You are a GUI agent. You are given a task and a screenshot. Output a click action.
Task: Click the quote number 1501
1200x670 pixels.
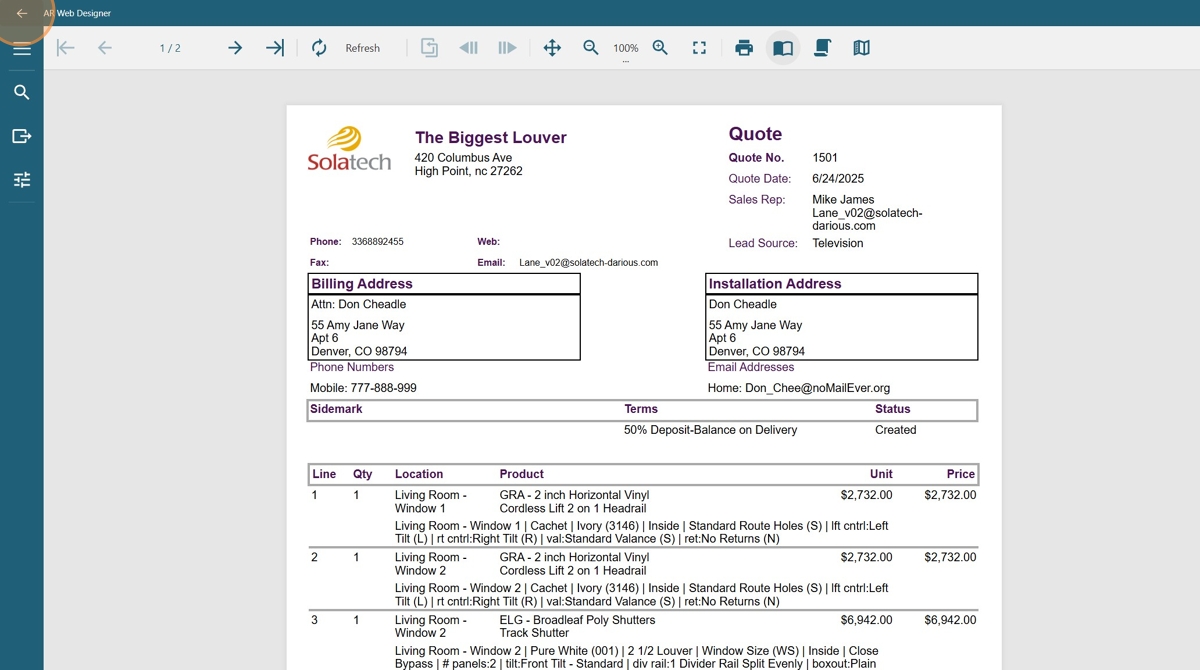tap(825, 158)
